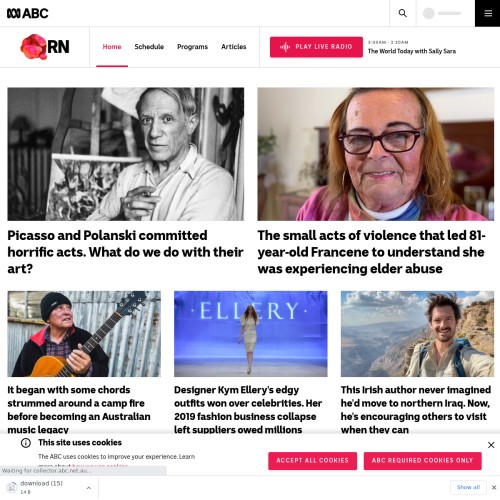Dismiss the cookie banner with X

[491, 445]
